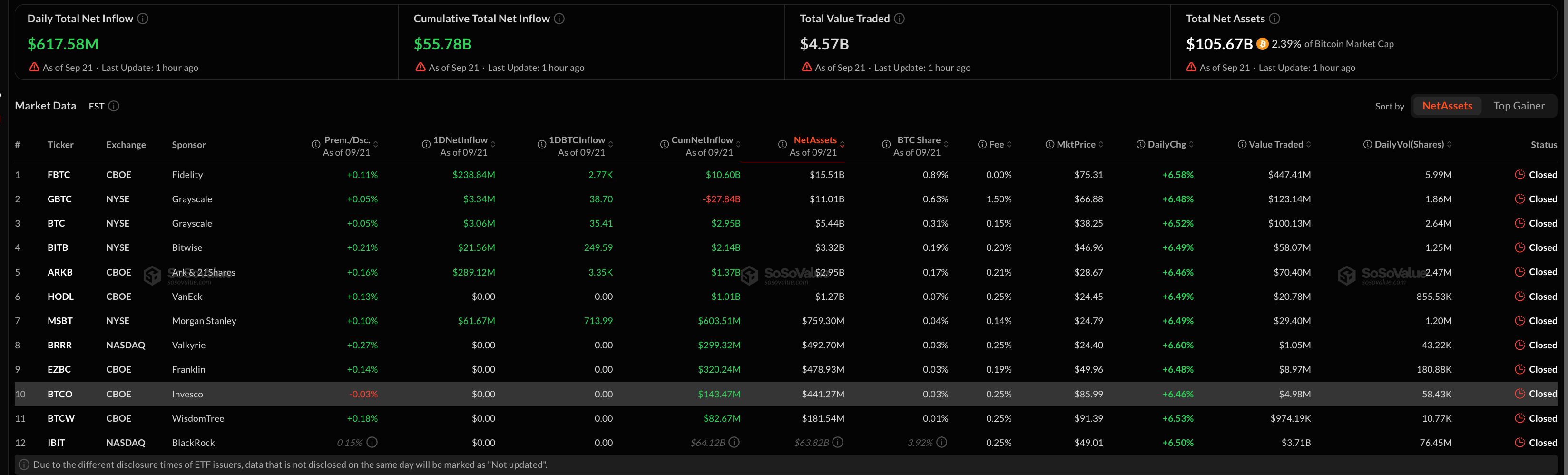Image resolution: width=1568 pixels, height=475 pixels.
Task: Click info icon for 1DNetInflow column
Action: [x=427, y=144]
